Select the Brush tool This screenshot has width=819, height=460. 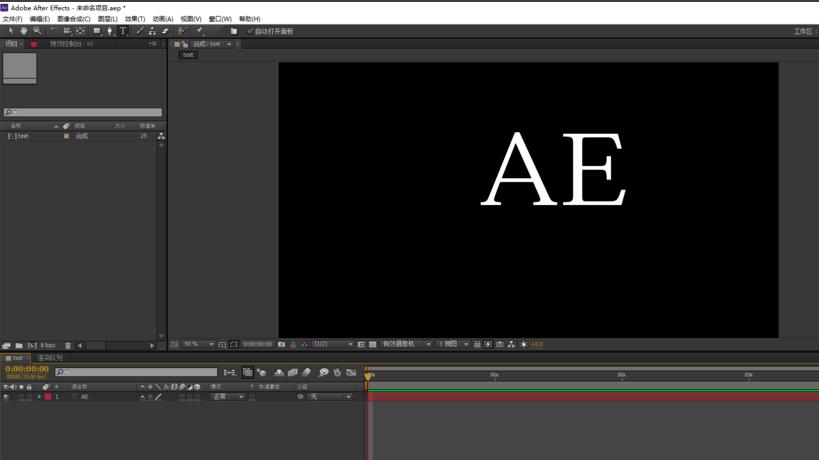tap(139, 31)
